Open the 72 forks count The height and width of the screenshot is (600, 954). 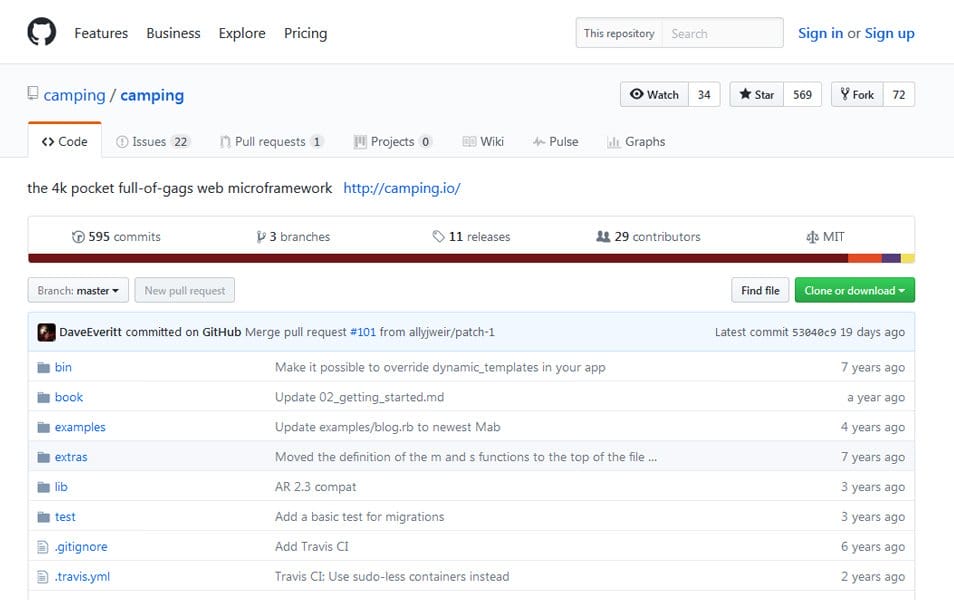pos(899,94)
